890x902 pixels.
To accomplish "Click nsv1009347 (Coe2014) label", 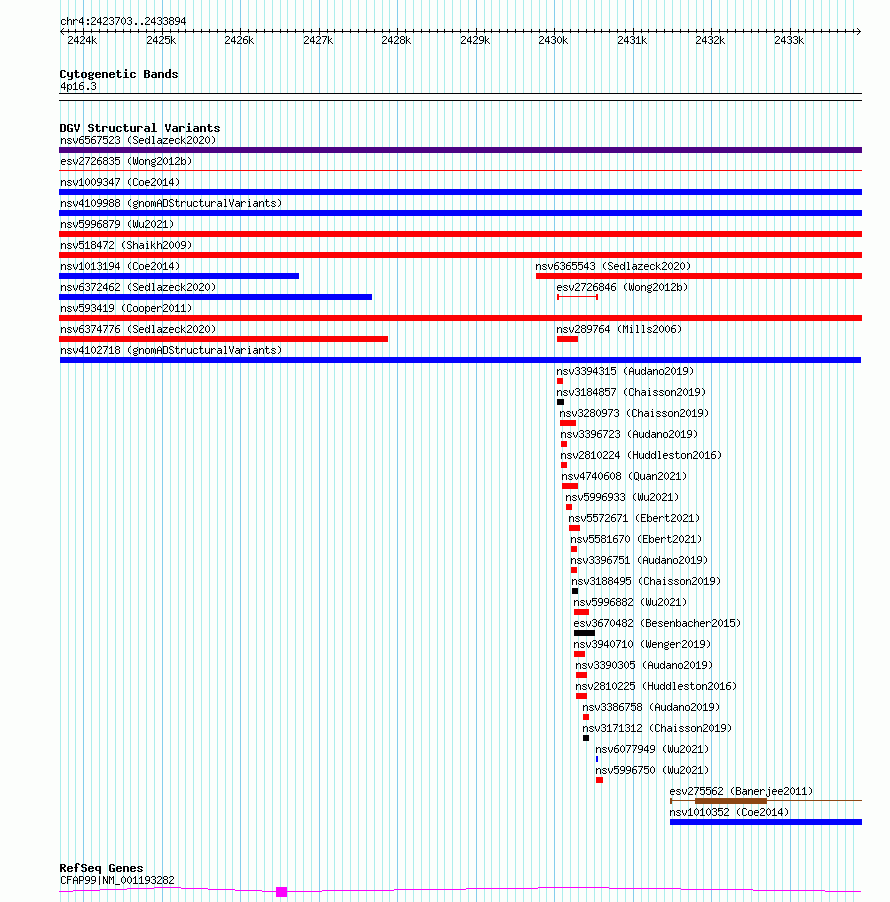I will (120, 182).
